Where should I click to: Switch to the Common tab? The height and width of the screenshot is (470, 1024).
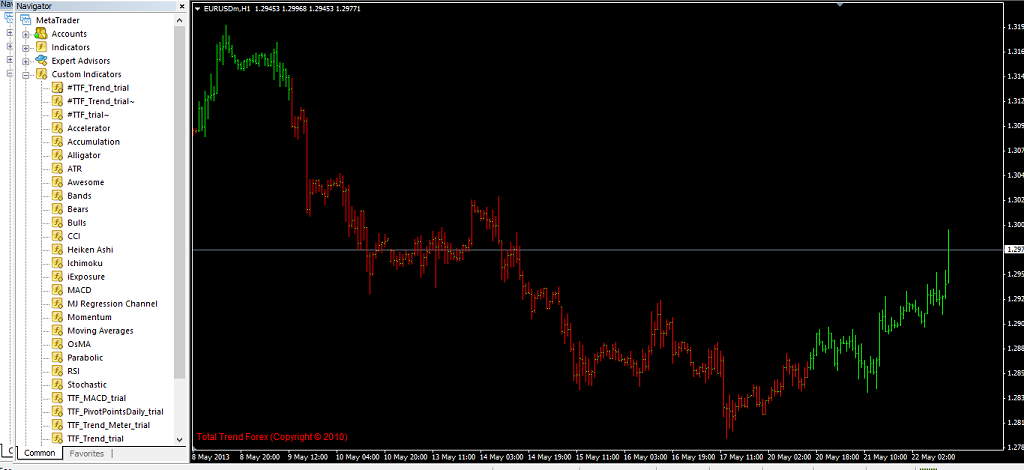[x=39, y=453]
